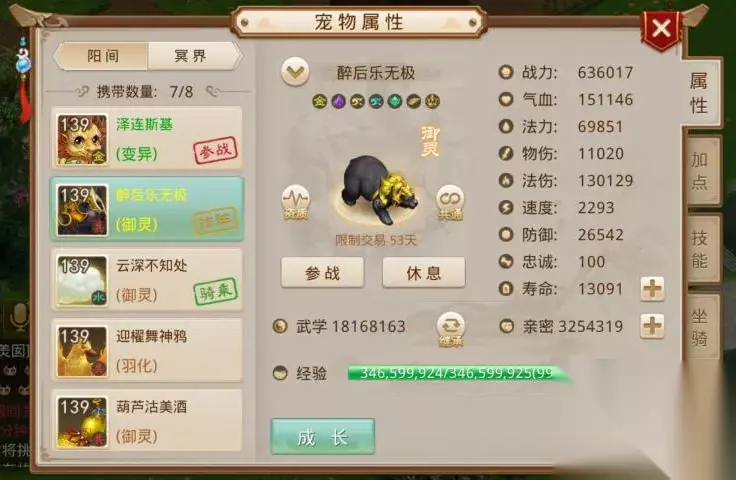Click the green 经验 experience progress bar
The width and height of the screenshot is (736, 480).
[x=459, y=373]
